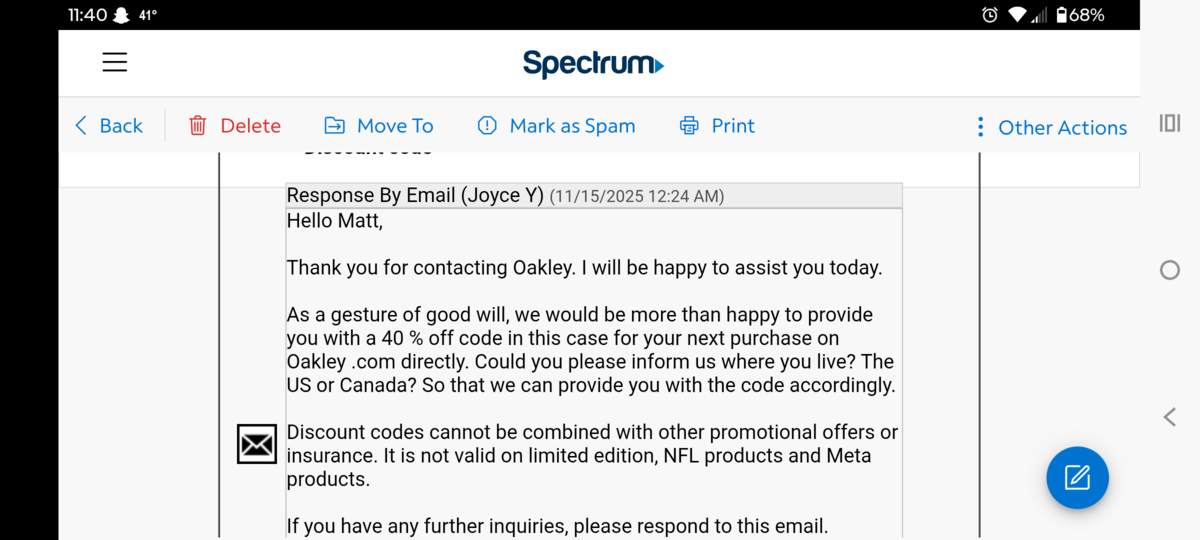Tap the Android home circle button
1200x540 pixels.
click(x=1169, y=270)
